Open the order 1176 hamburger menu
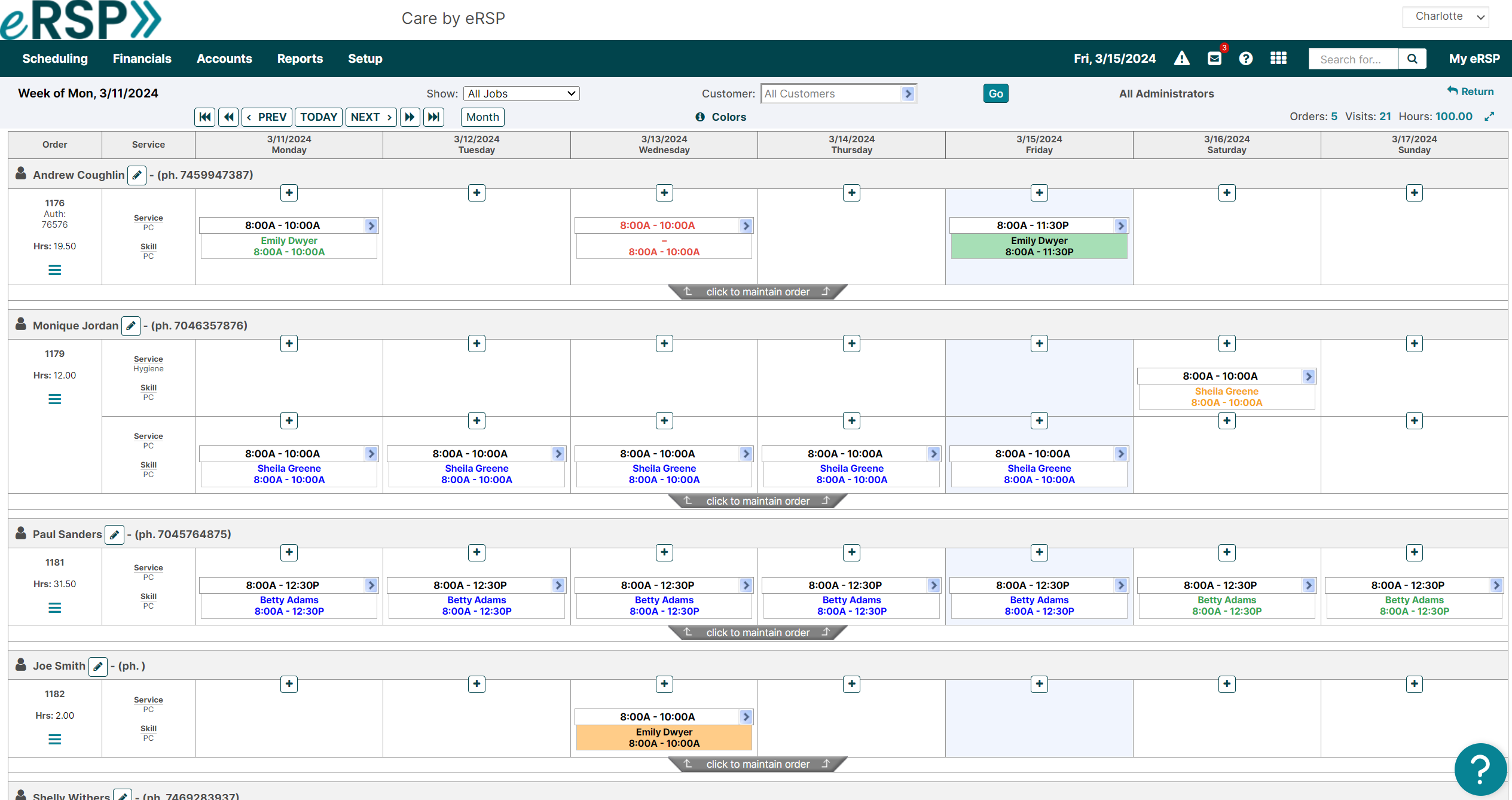The image size is (1512, 800). pos(54,270)
